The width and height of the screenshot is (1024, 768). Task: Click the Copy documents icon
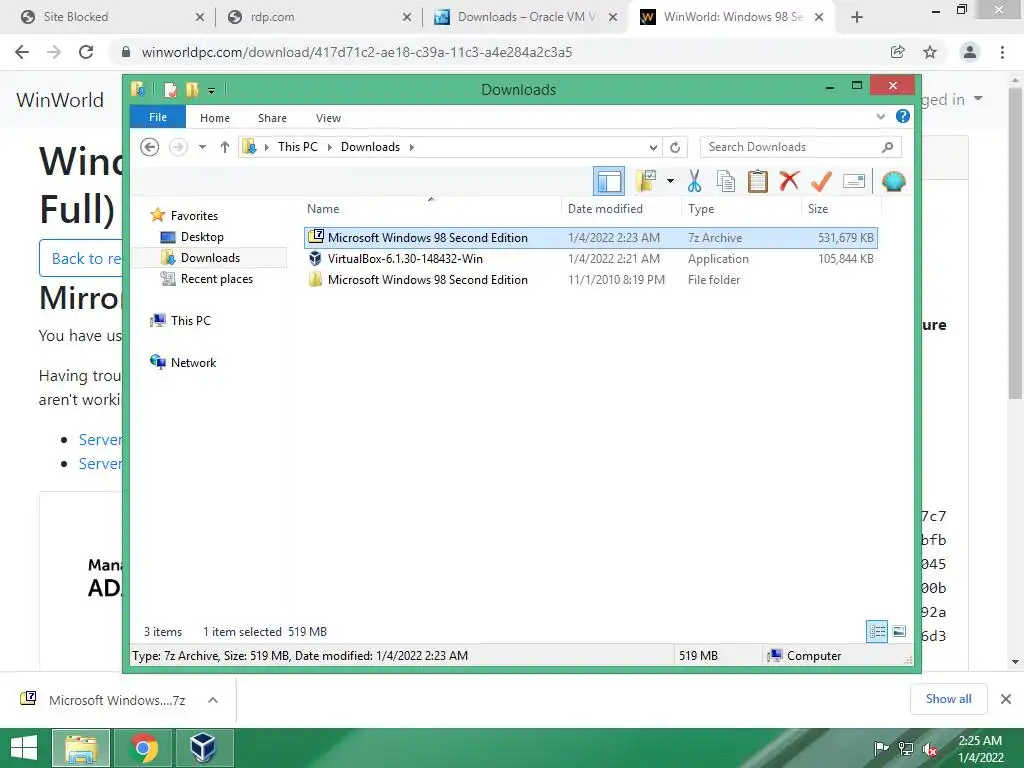pos(726,181)
